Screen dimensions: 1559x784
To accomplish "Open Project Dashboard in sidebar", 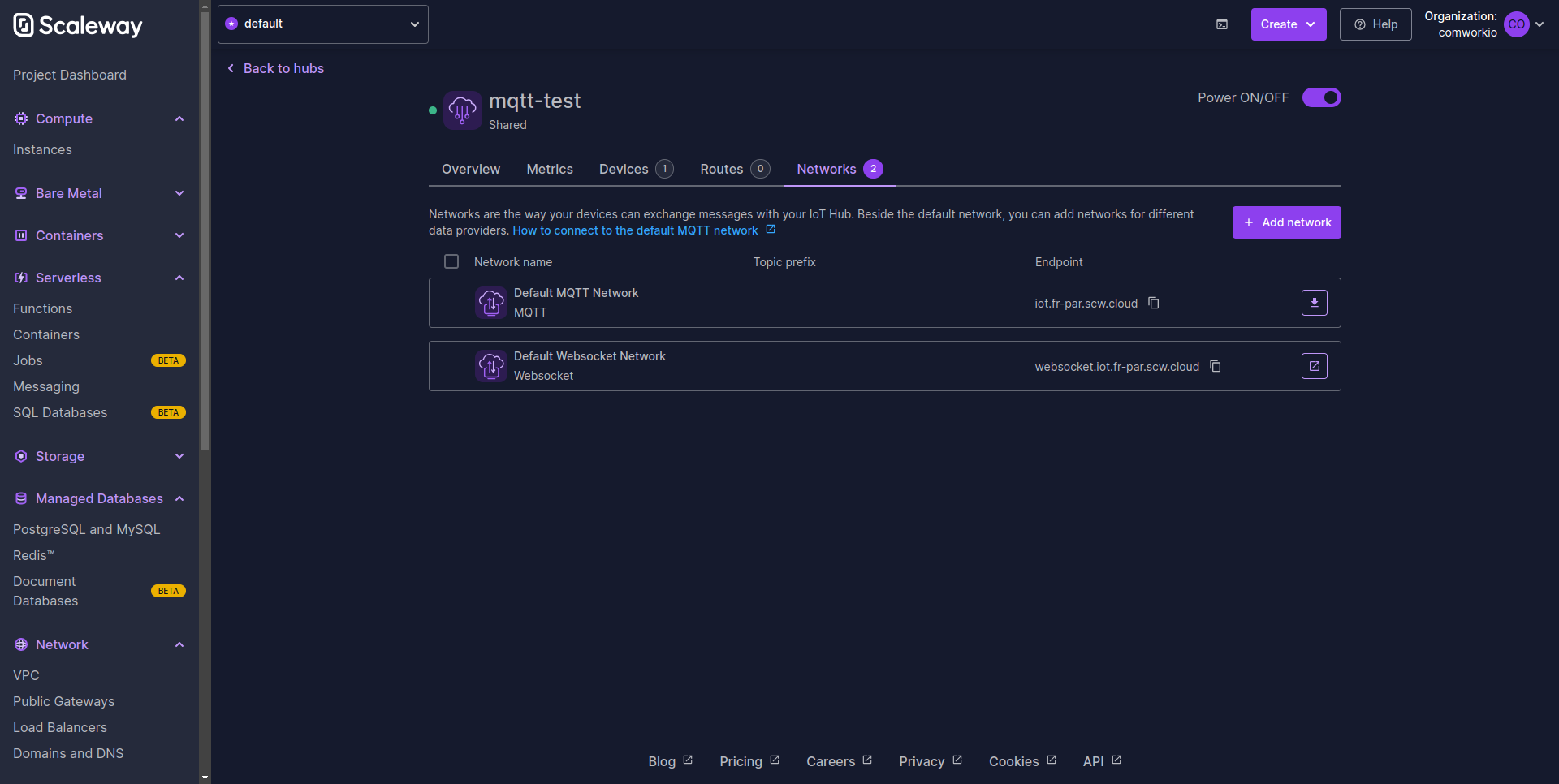I will pos(70,75).
